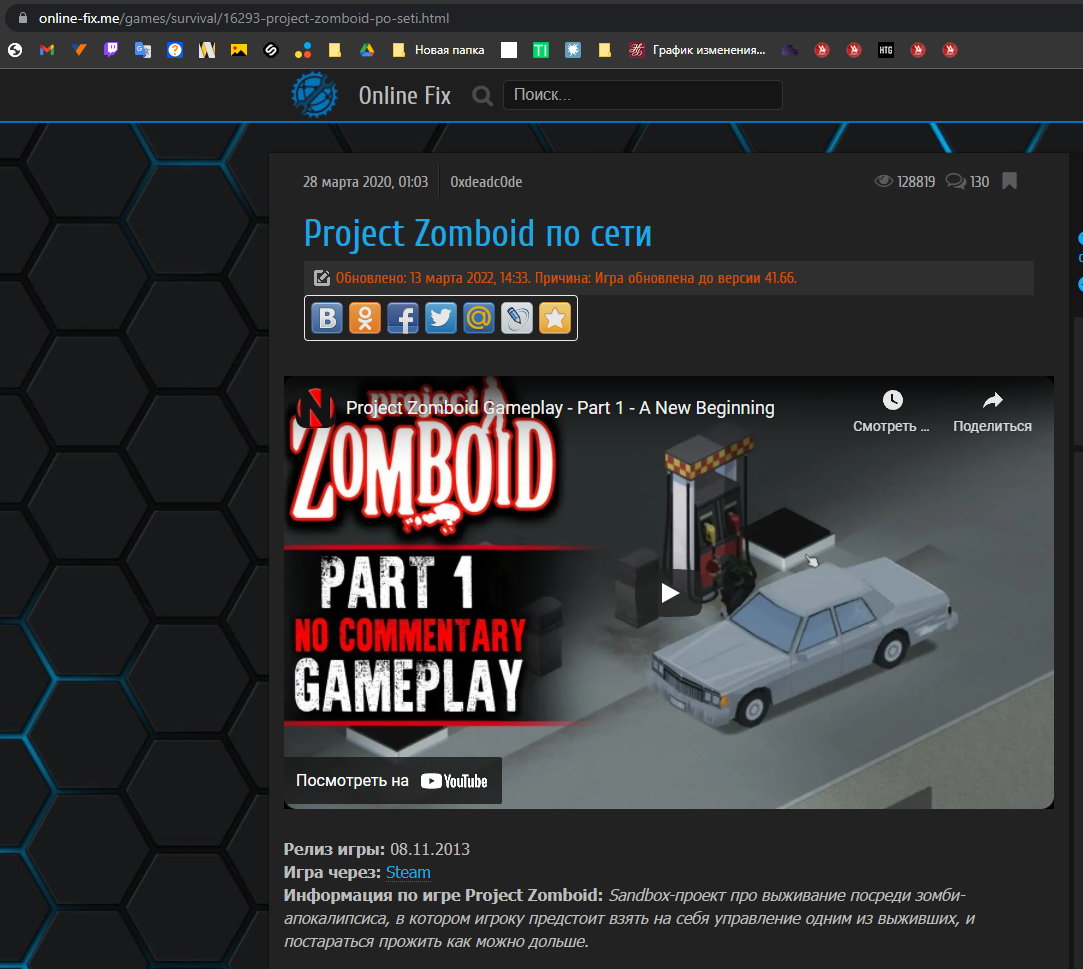
Task: Click Поделиться share arrow on video
Action: [993, 412]
